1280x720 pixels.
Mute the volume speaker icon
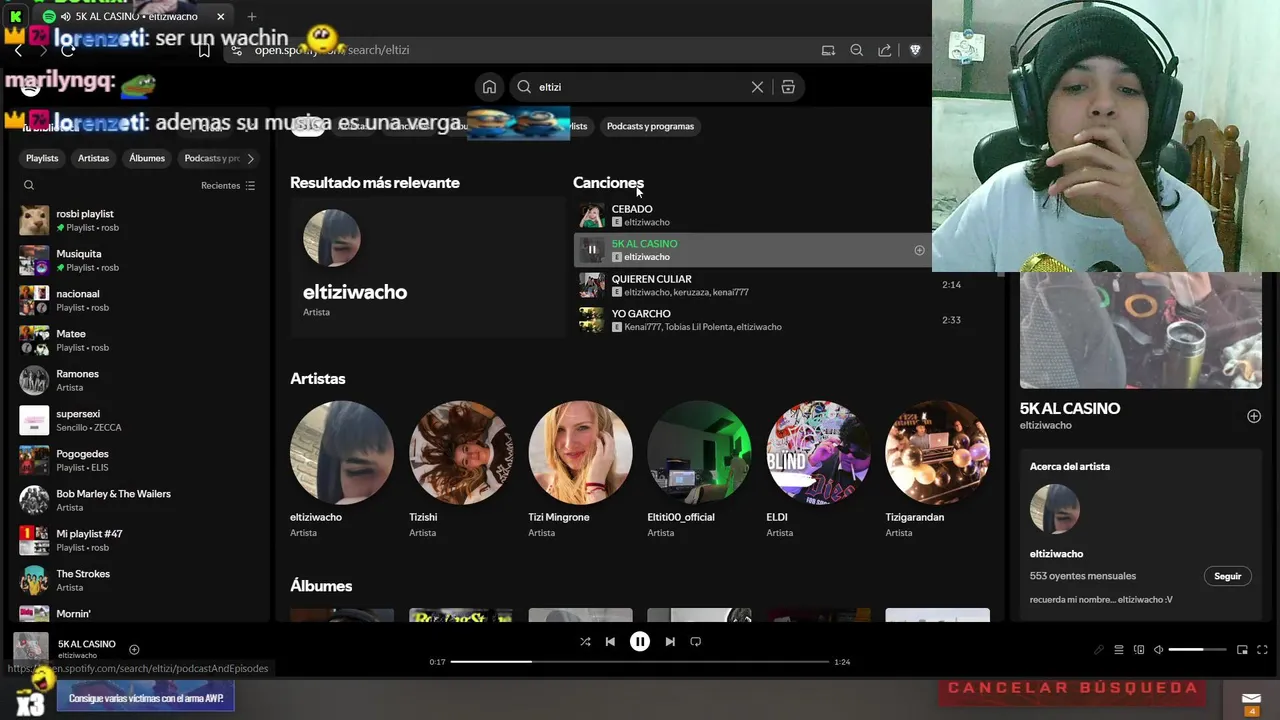point(1159,650)
